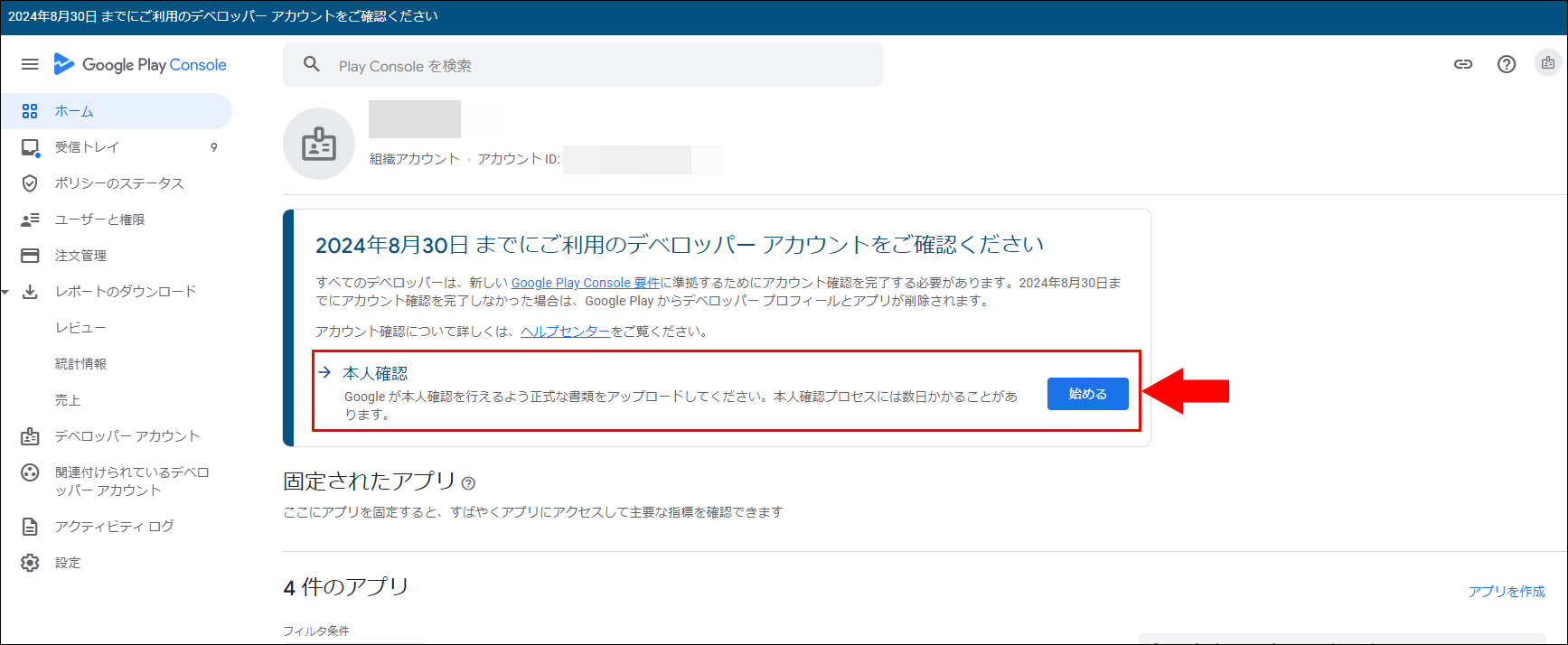Click 組織アカウント label
The width and height of the screenshot is (1568, 645).
[415, 159]
